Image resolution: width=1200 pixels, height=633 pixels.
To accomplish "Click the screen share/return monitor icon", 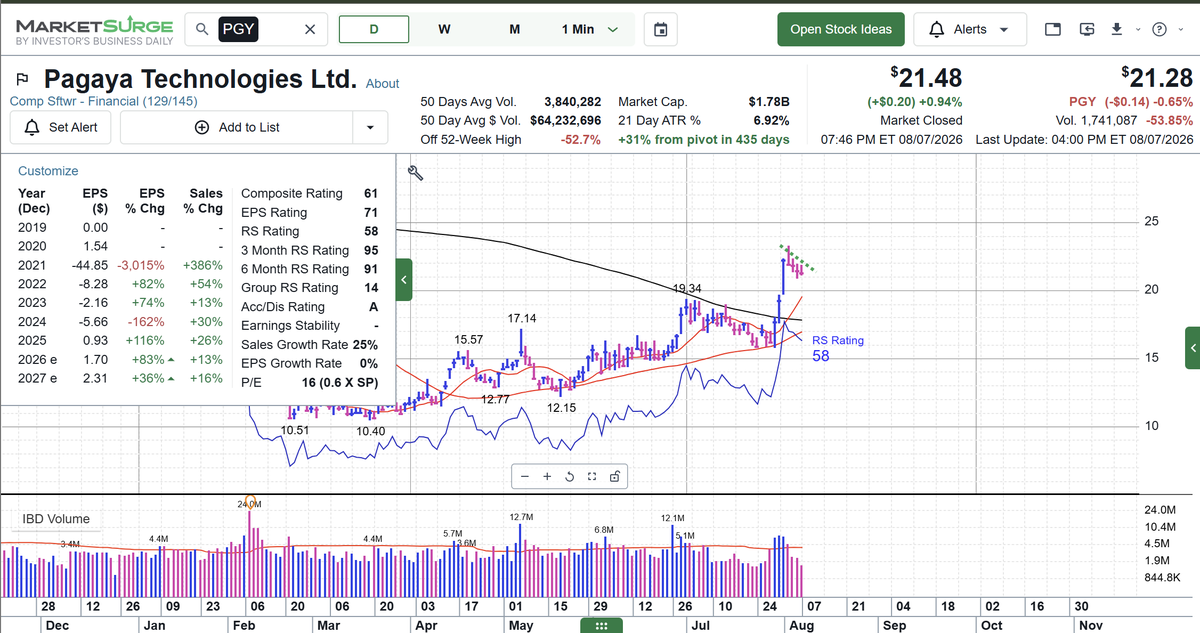I will coord(1087,29).
